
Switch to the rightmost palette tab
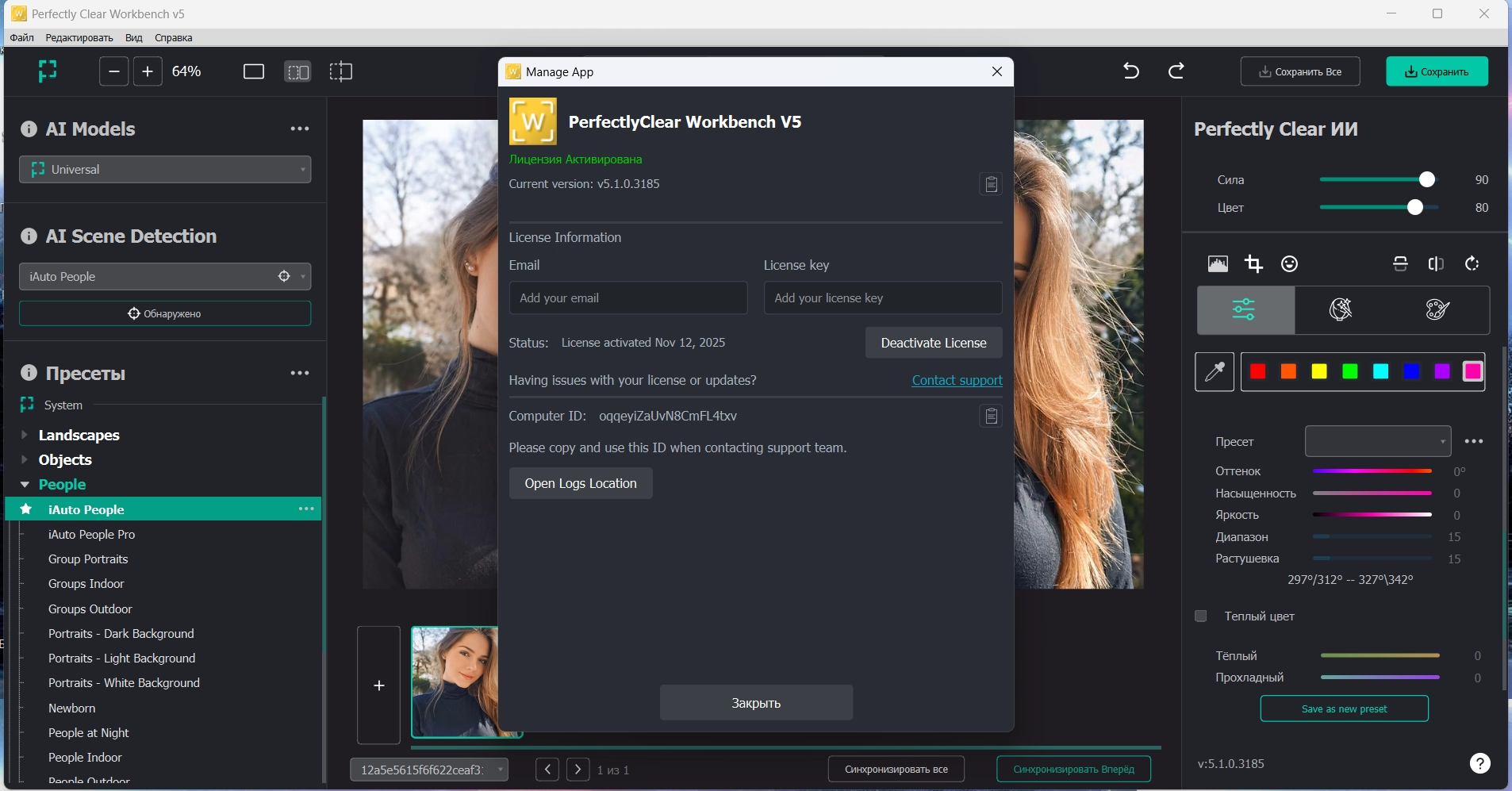coord(1438,309)
